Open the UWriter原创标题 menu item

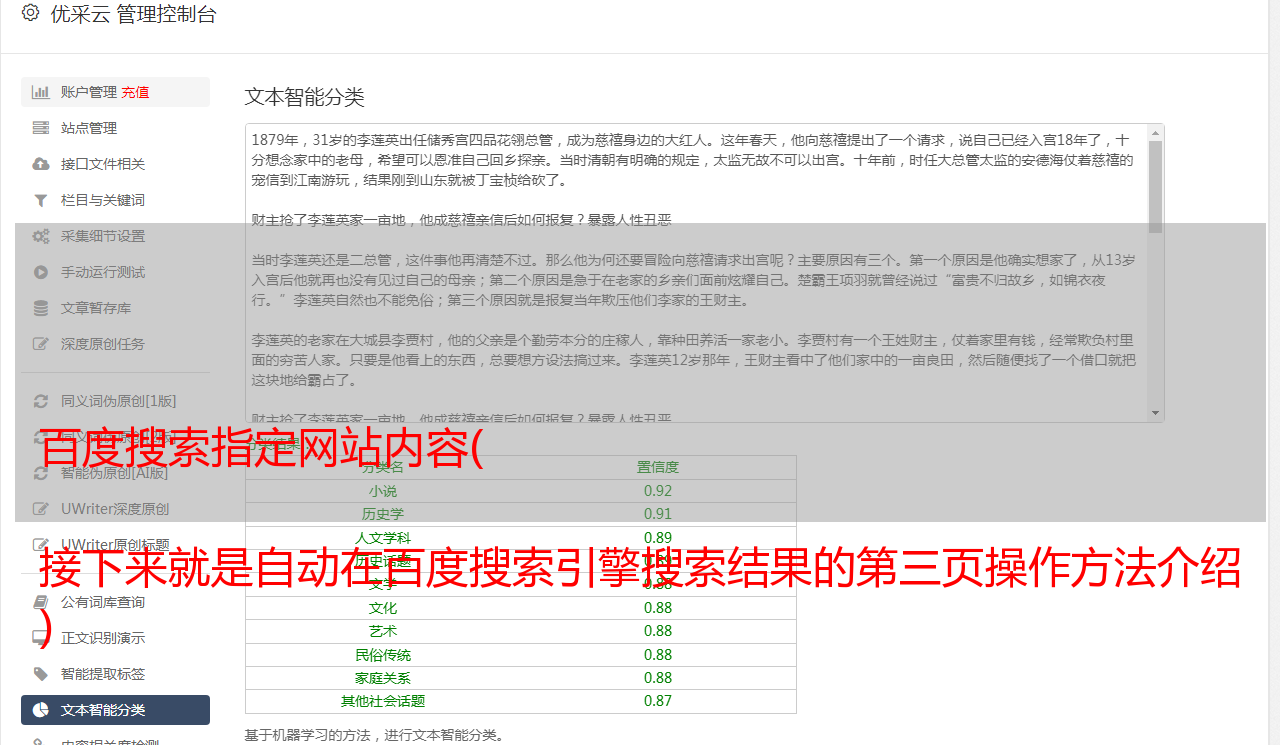[x=115, y=545]
